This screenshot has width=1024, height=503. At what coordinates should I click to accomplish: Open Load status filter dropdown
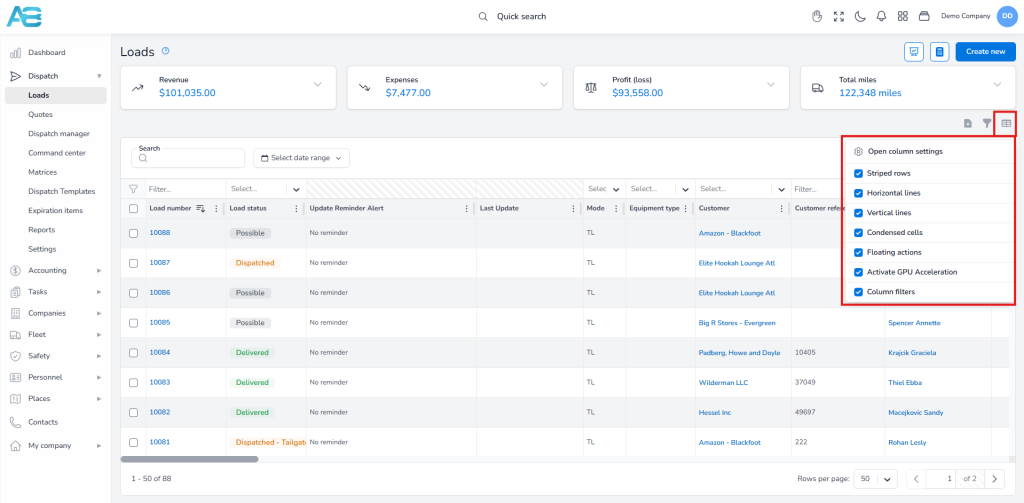pos(296,189)
